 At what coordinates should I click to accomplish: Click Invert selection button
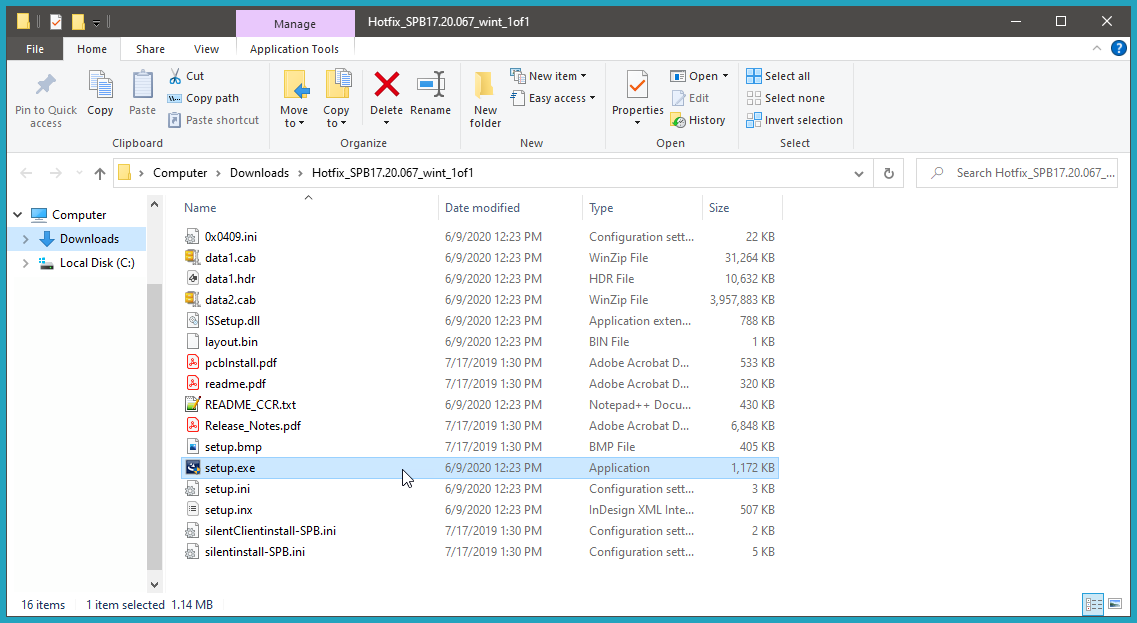(794, 120)
